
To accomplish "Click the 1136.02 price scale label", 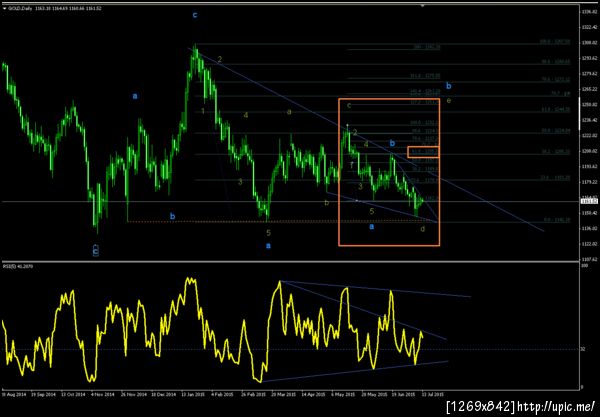I will (589, 228).
